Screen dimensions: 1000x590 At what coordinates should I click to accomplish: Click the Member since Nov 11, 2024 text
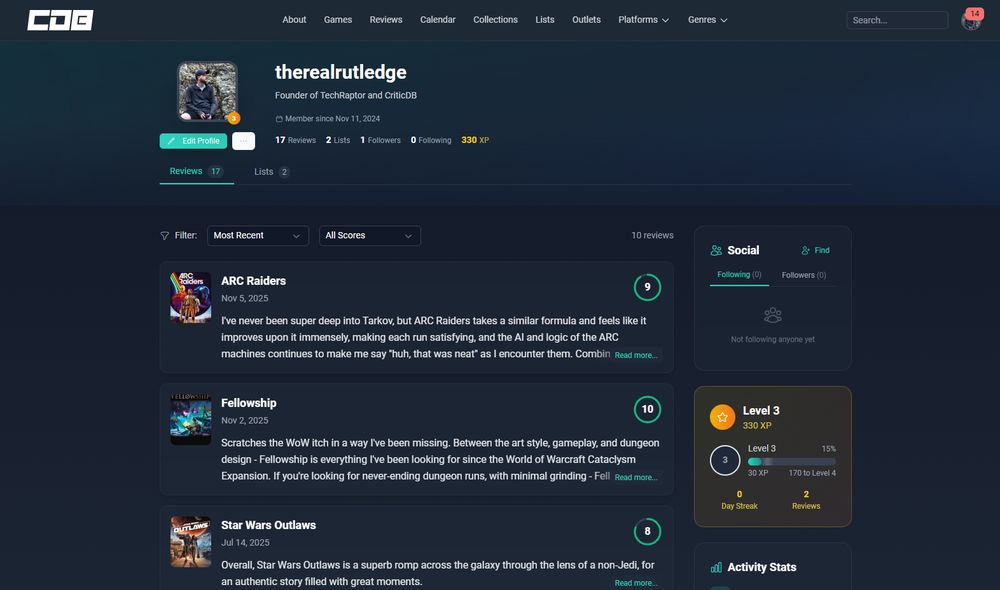[x=332, y=119]
